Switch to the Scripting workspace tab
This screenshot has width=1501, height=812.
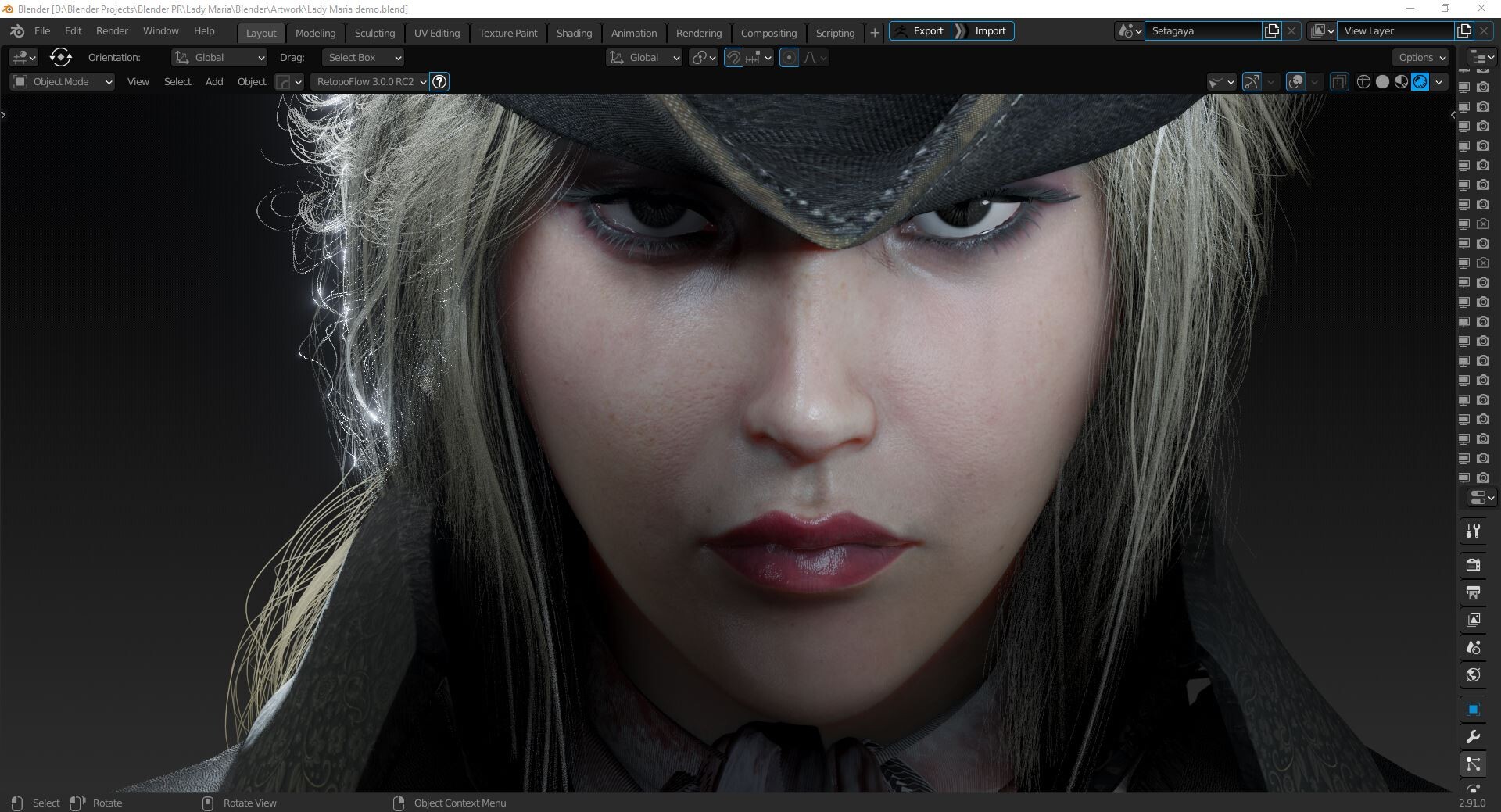click(835, 33)
